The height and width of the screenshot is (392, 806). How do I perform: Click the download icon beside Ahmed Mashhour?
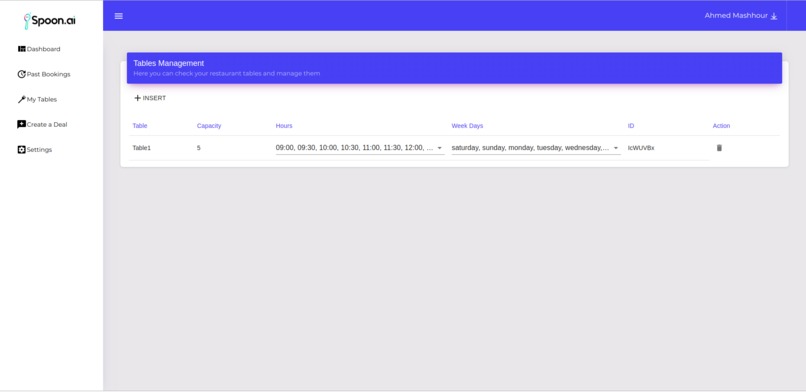pyautogui.click(x=774, y=16)
